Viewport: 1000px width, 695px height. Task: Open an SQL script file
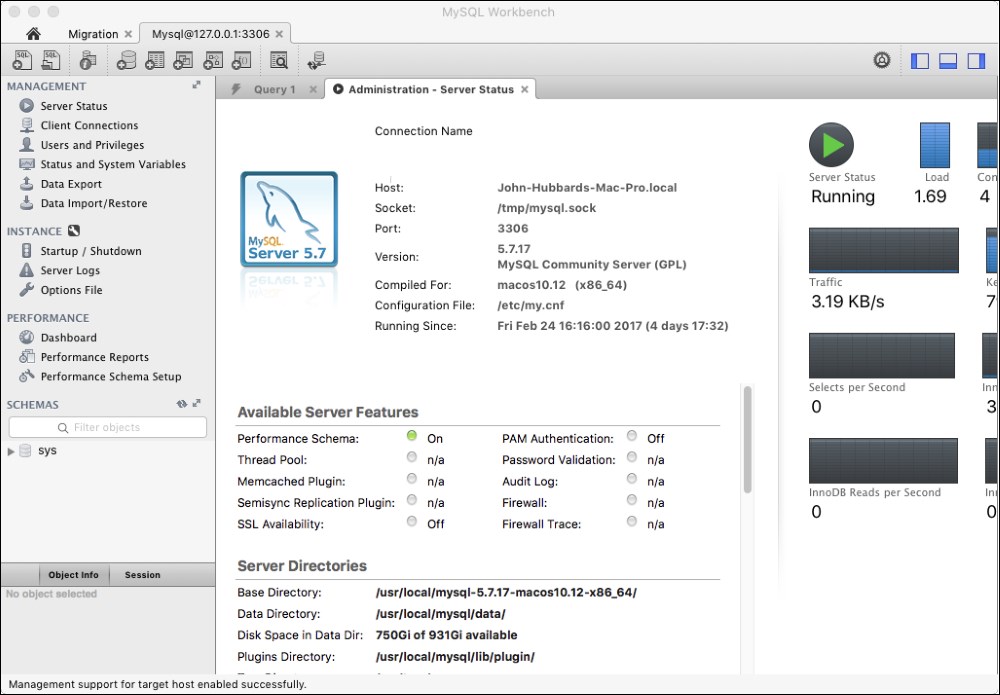click(51, 60)
